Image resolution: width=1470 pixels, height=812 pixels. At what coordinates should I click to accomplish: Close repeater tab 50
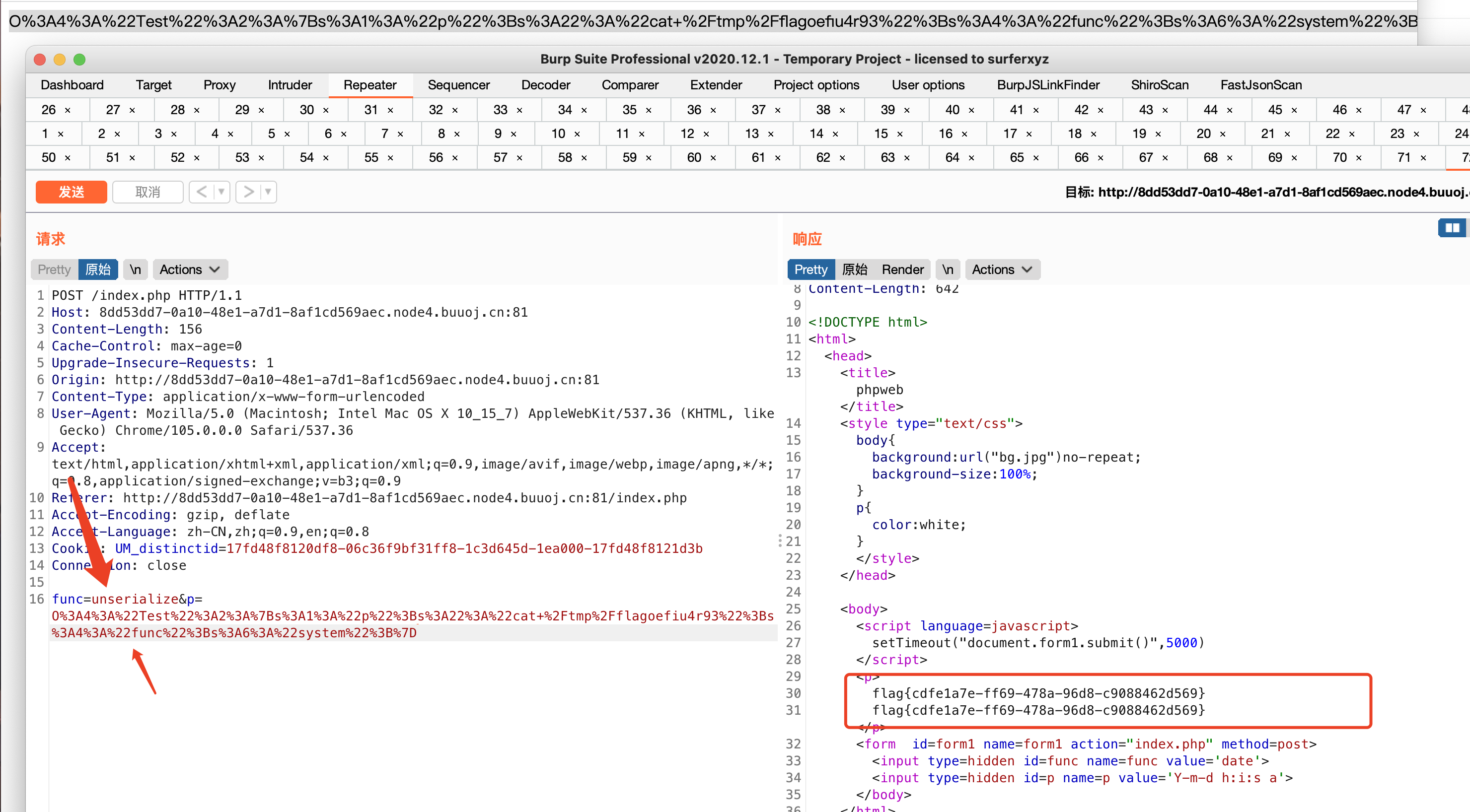pos(68,158)
